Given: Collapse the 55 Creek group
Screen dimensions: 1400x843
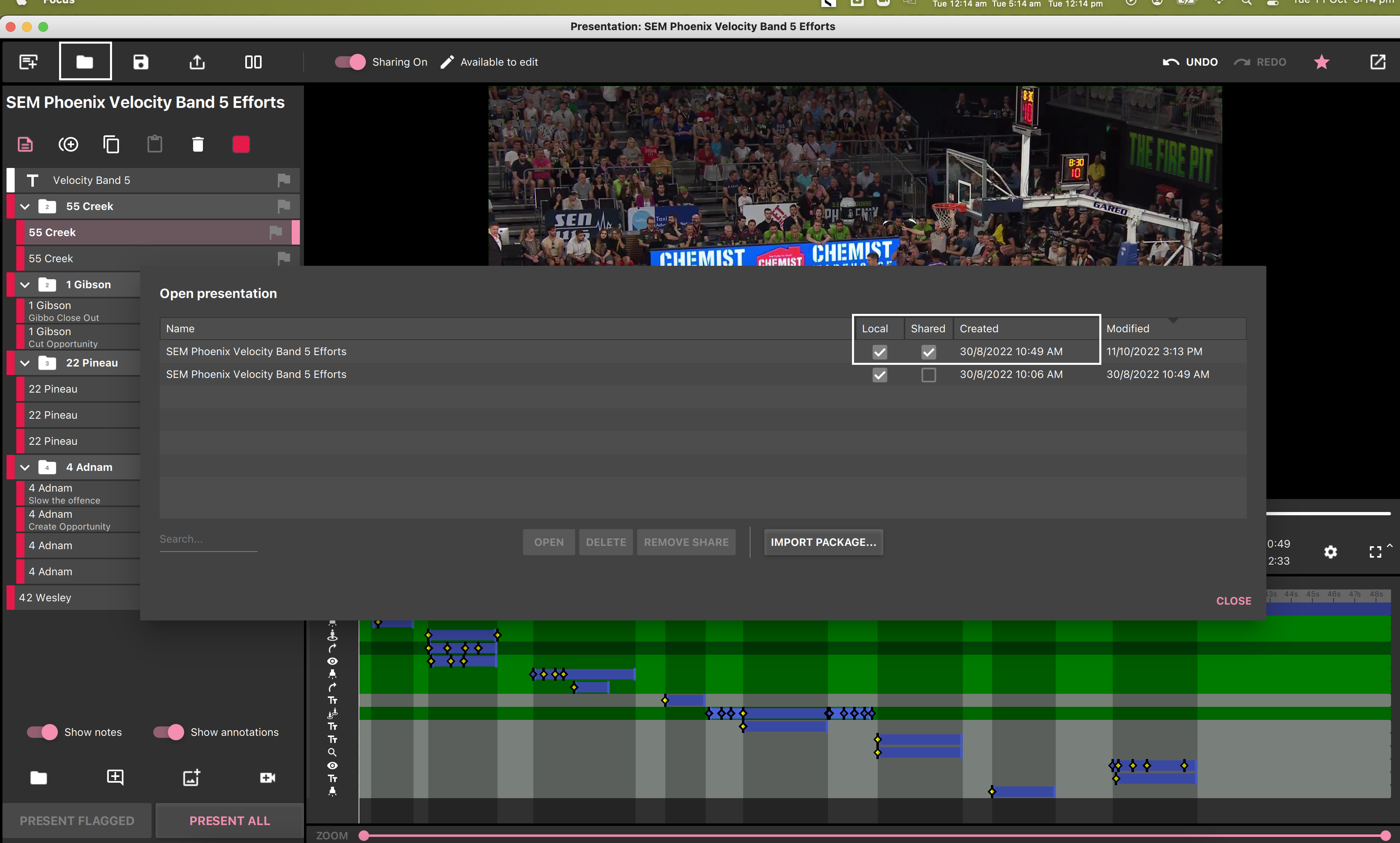Looking at the screenshot, I should click(x=24, y=206).
